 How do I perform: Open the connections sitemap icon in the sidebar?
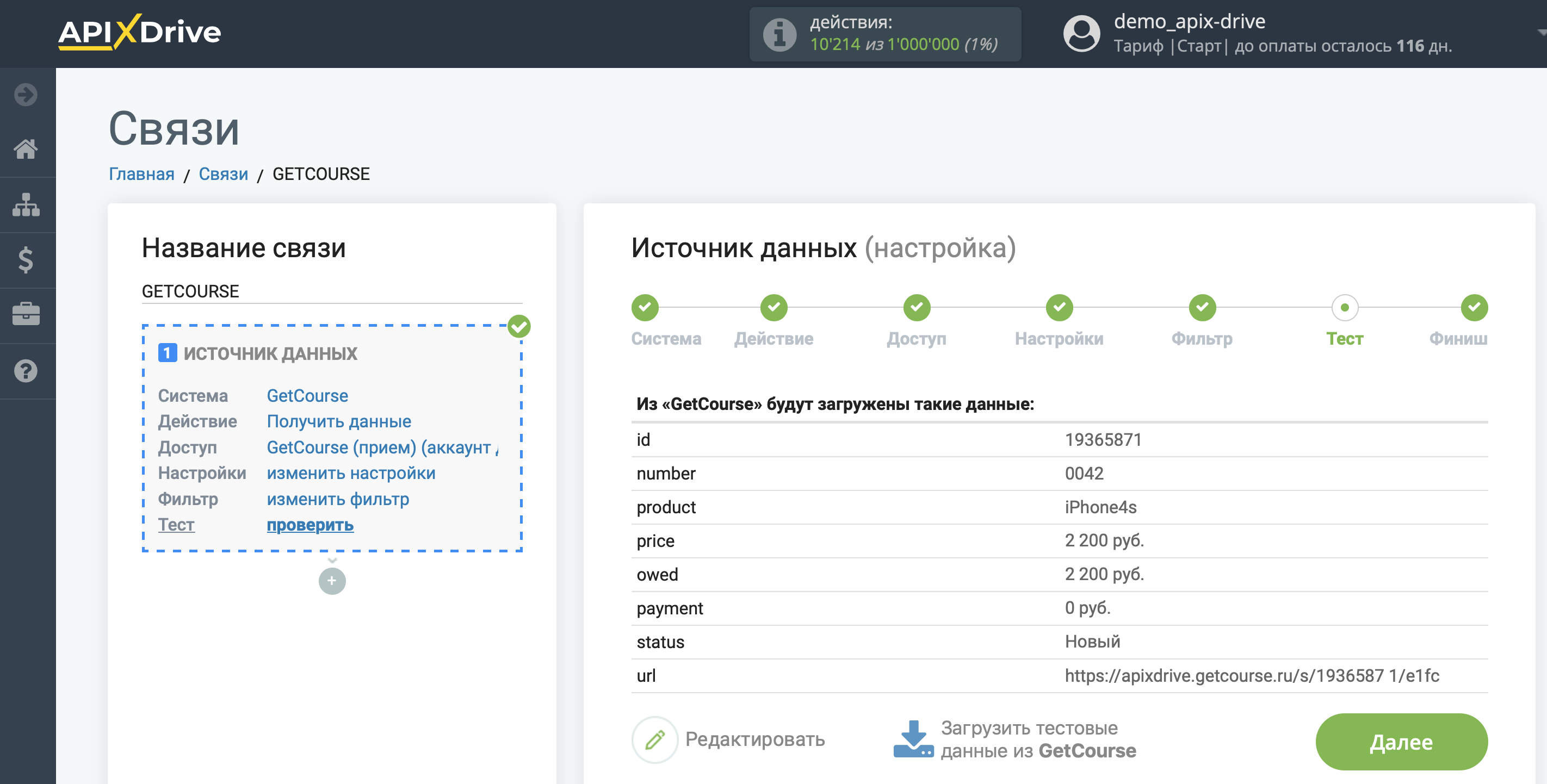tap(26, 205)
